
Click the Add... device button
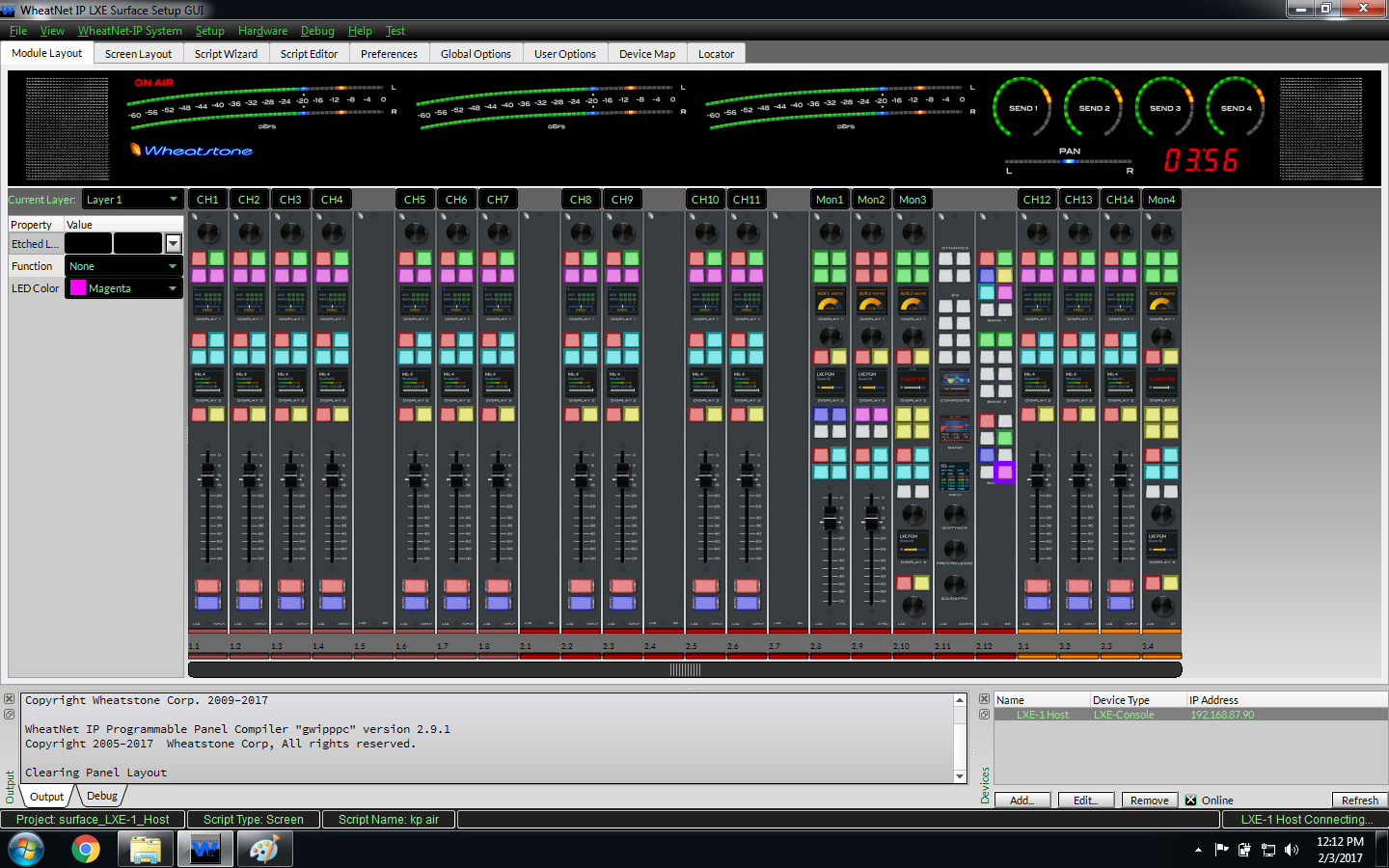click(1021, 800)
